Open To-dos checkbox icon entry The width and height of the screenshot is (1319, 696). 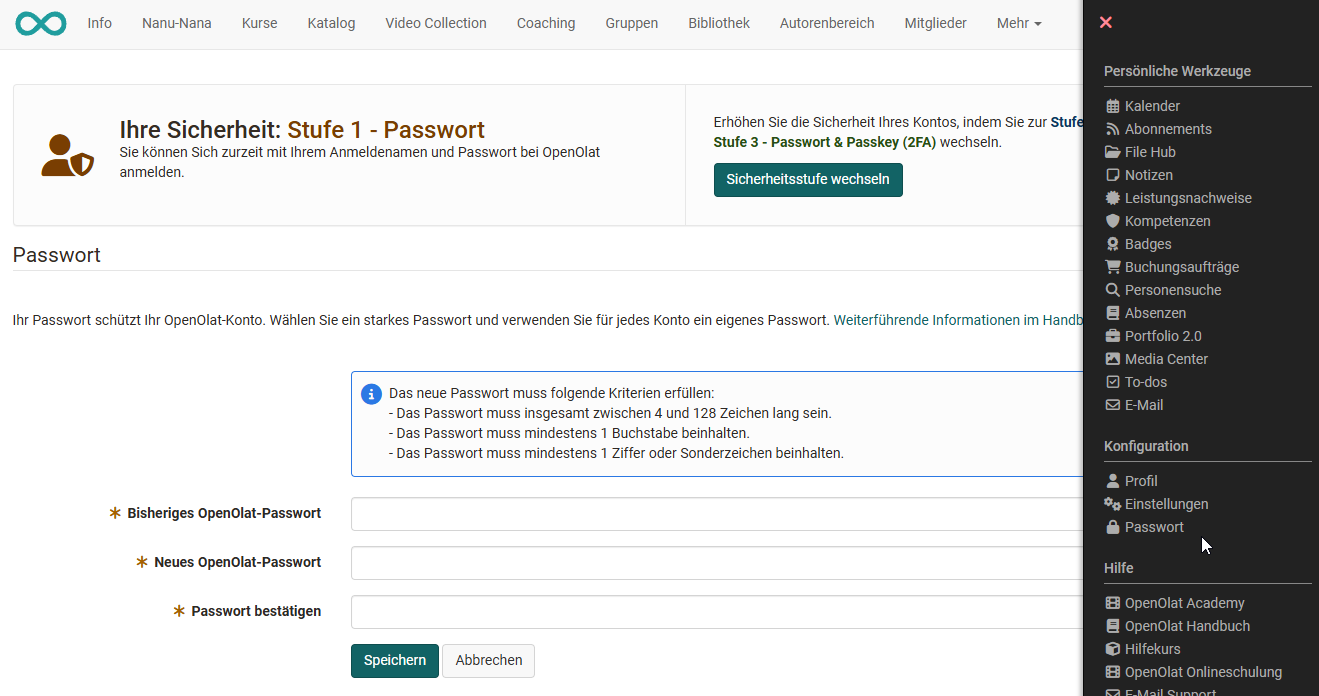click(1112, 382)
